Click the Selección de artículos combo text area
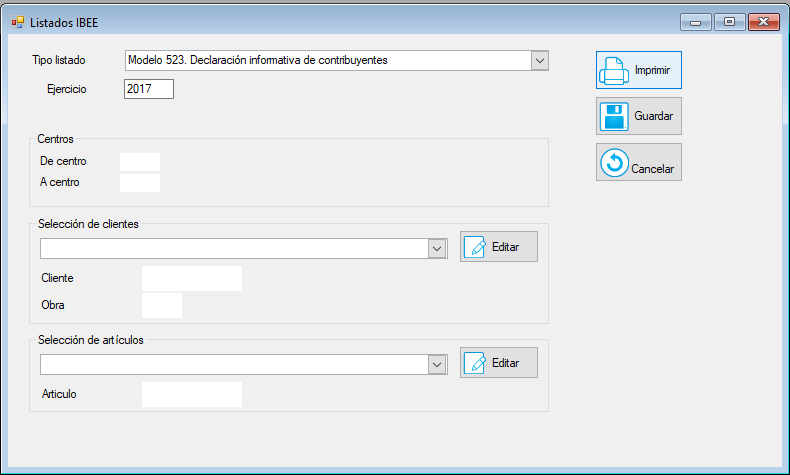Screen dimensions: 790x475 point(234,365)
